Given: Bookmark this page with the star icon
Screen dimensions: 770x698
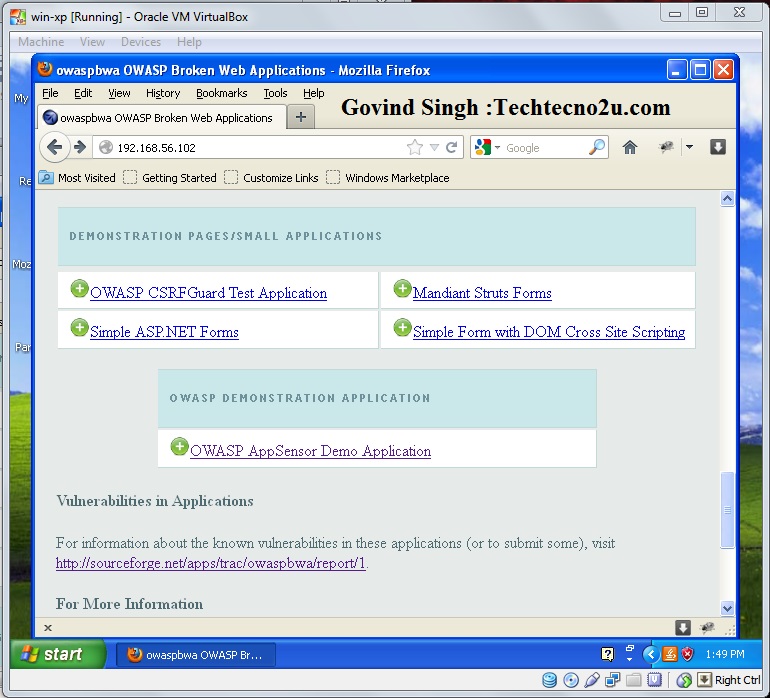Looking at the screenshot, I should point(415,147).
